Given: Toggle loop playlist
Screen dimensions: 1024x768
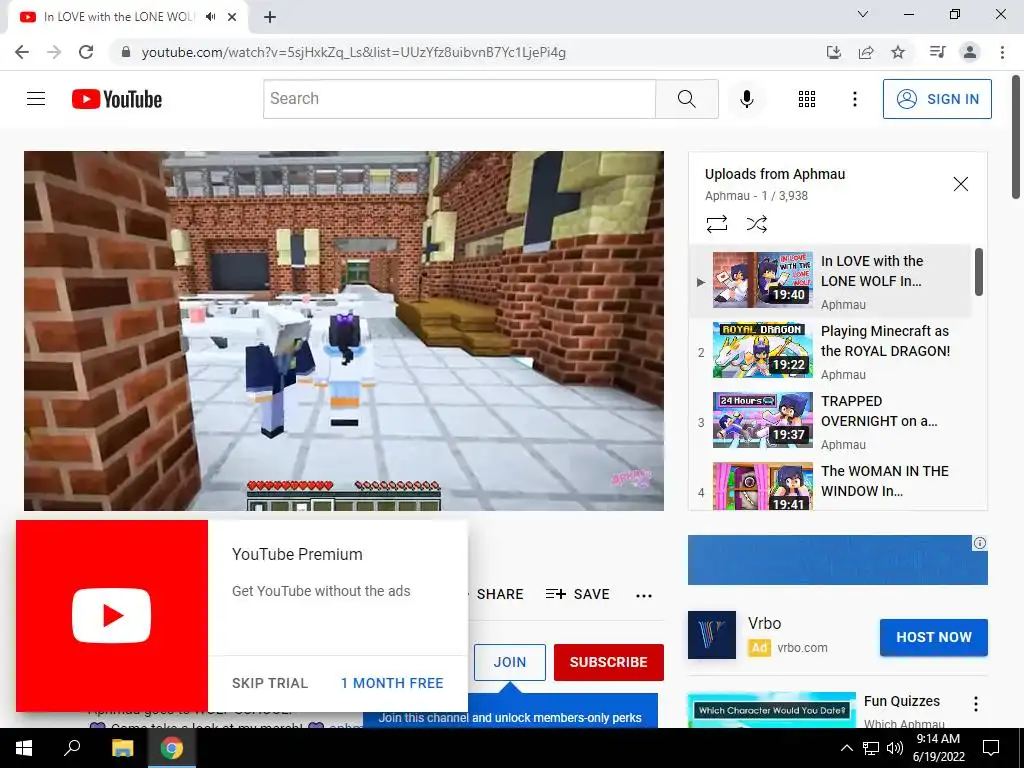Looking at the screenshot, I should click(716, 224).
